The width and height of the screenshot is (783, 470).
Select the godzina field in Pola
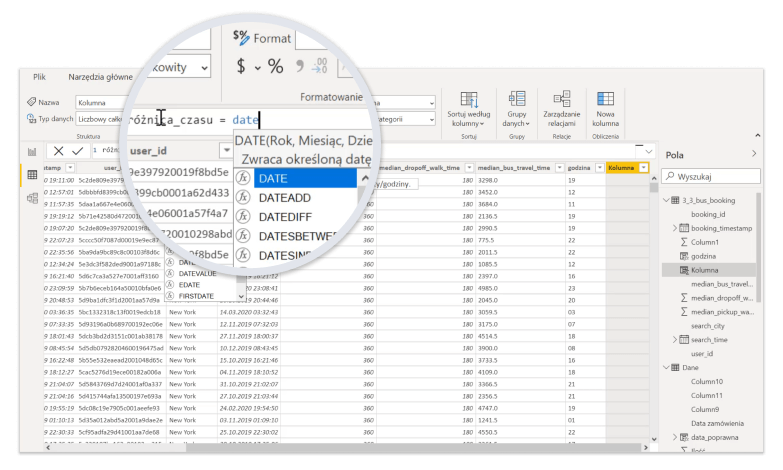tap(703, 256)
